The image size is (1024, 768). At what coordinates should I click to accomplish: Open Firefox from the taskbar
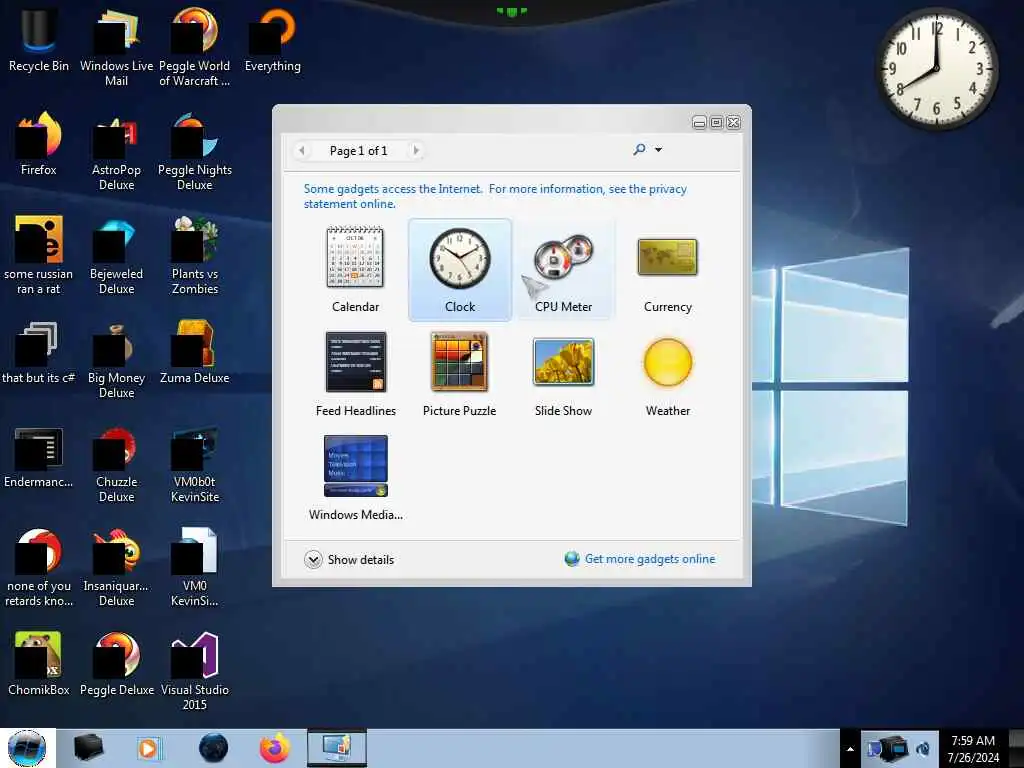click(x=274, y=748)
